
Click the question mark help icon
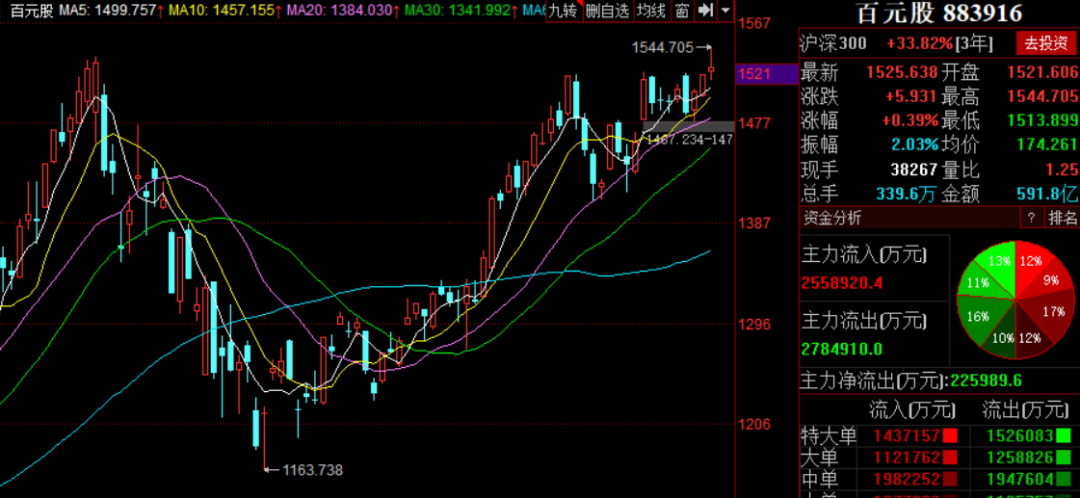tap(1031, 218)
